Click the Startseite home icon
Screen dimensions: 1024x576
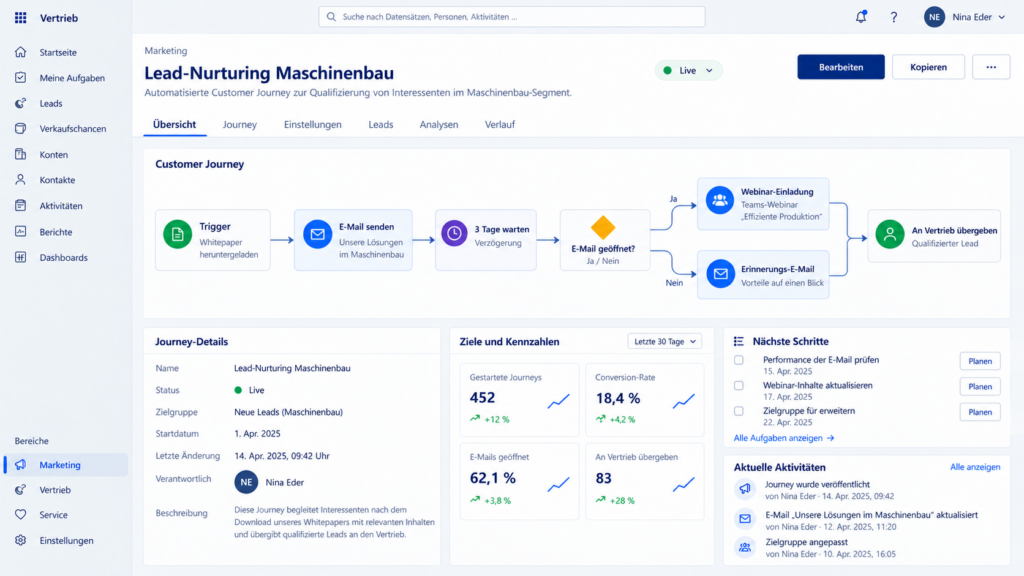pyautogui.click(x=20, y=52)
